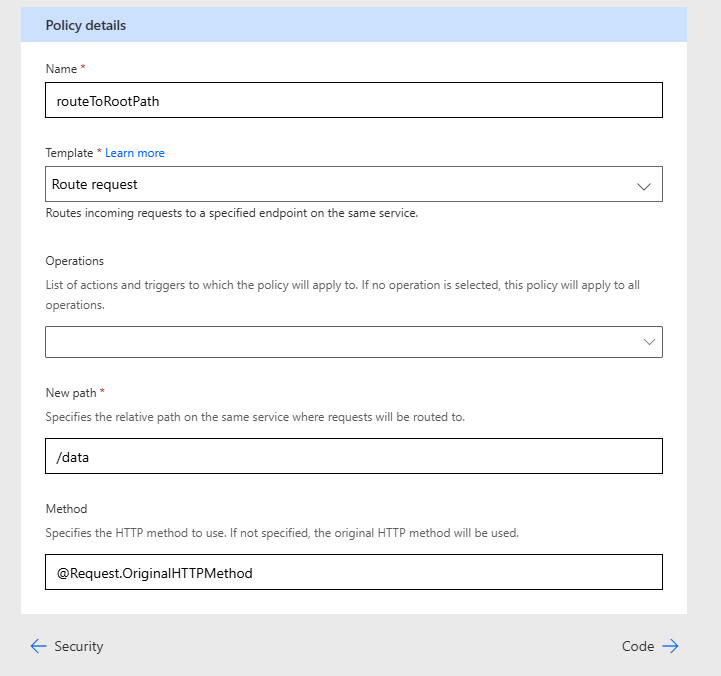Click the right arrow icon beside Code
The image size is (721, 676).
(670, 646)
